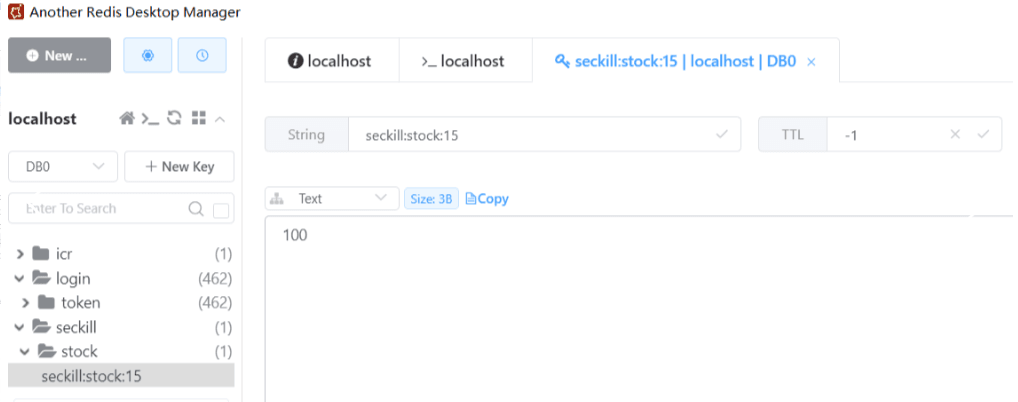Open the DB0 database dropdown
The image size is (1018, 402).
click(x=63, y=166)
